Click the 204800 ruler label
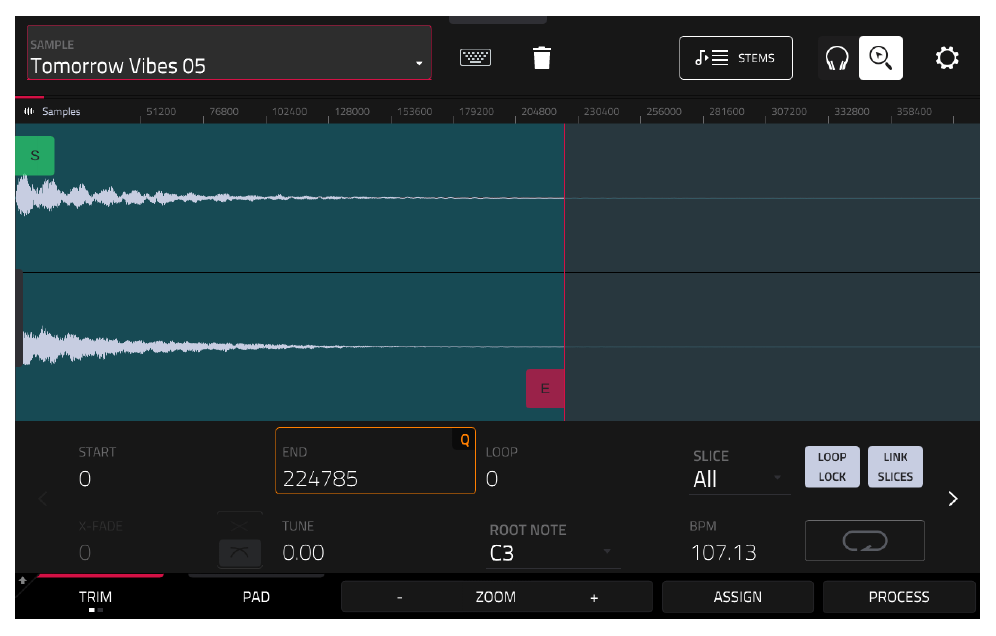 539,111
